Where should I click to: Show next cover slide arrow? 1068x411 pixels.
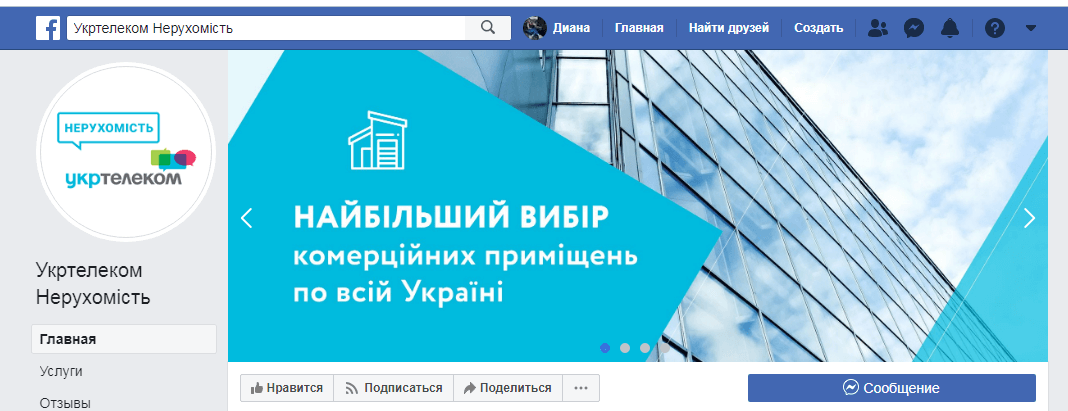click(1029, 218)
